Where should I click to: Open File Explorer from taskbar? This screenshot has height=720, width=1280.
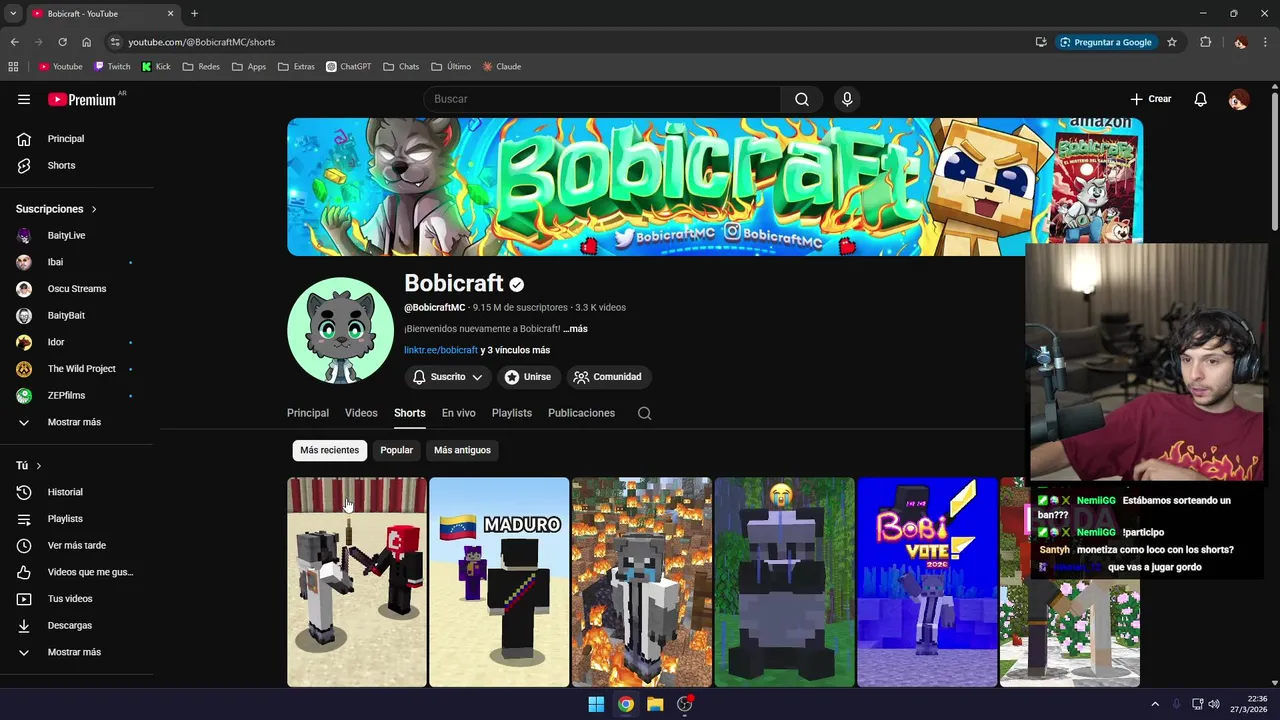(655, 704)
